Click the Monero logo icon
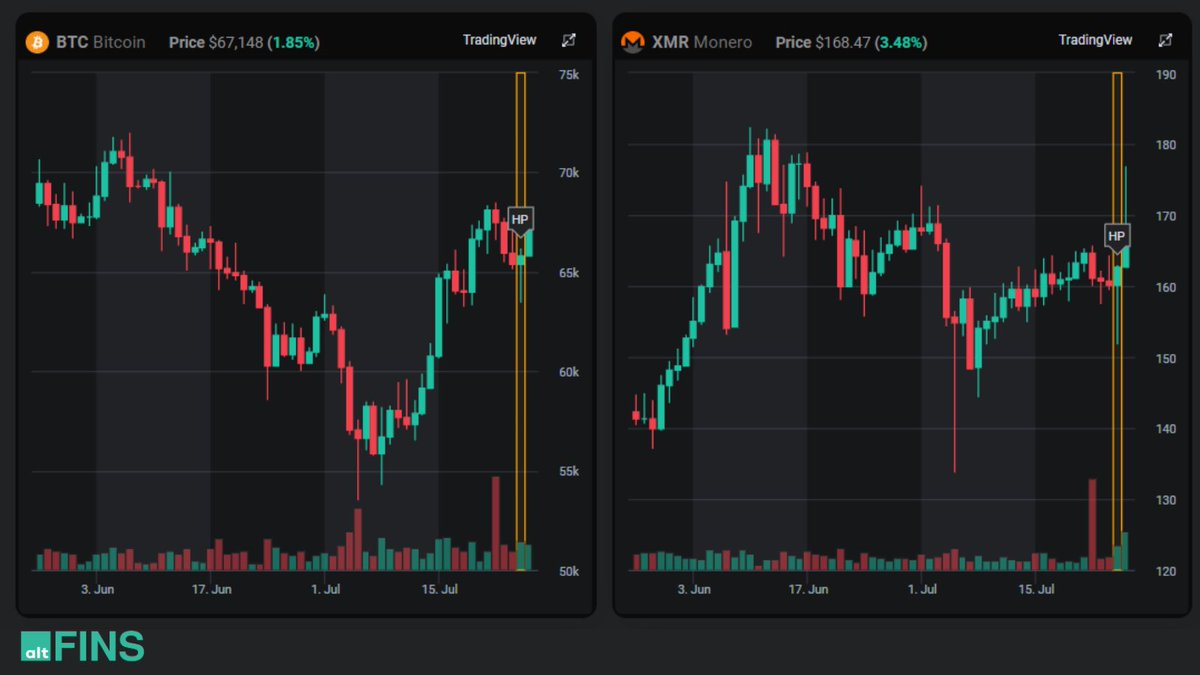Viewport: 1200px width, 675px height. 632,42
